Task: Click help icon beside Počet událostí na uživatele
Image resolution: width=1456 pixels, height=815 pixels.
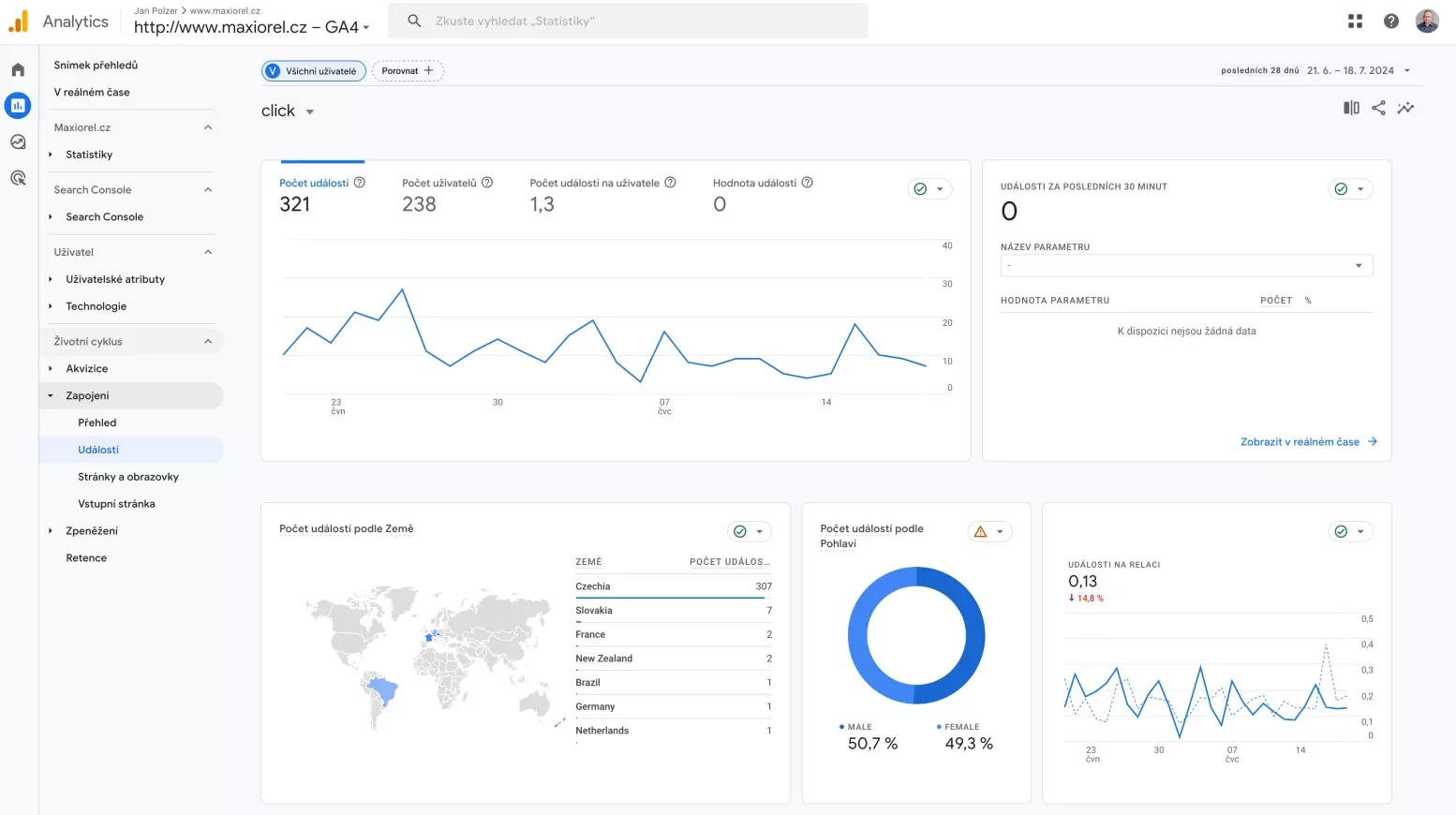Action: pos(670,183)
